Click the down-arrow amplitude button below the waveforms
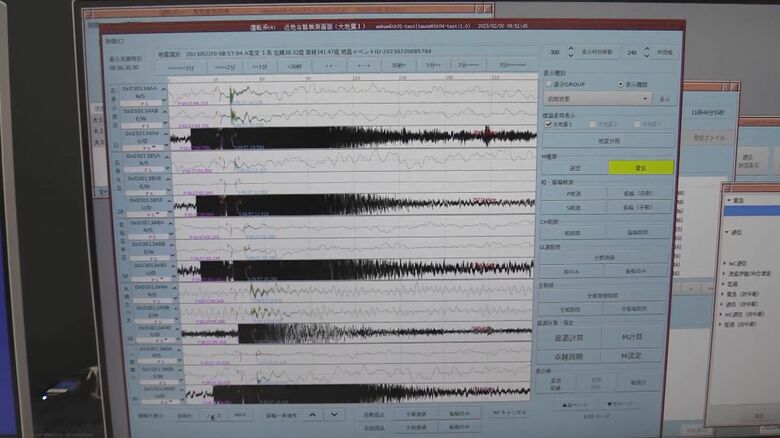The image size is (780, 438). point(334,413)
